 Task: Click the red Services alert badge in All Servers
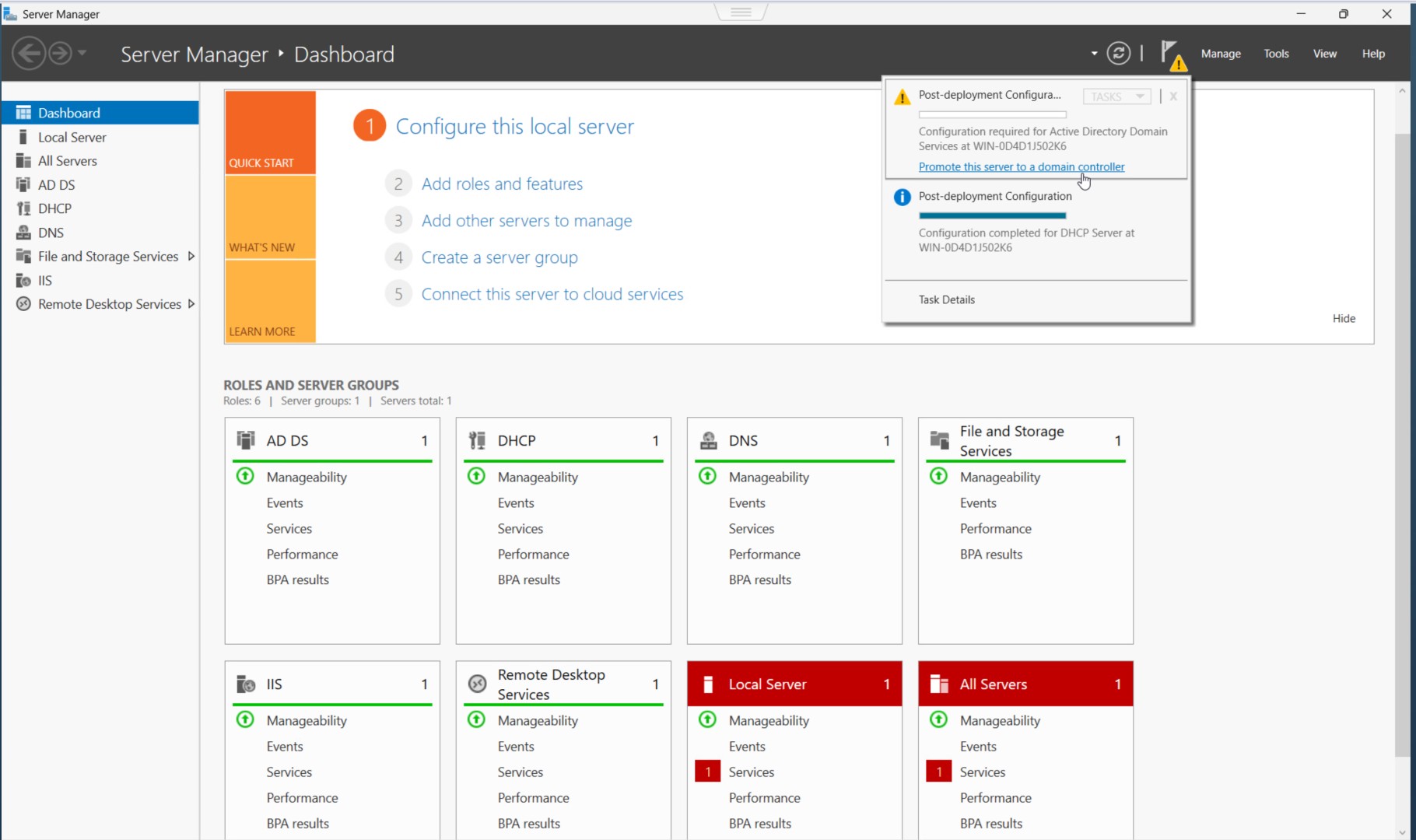(x=938, y=772)
